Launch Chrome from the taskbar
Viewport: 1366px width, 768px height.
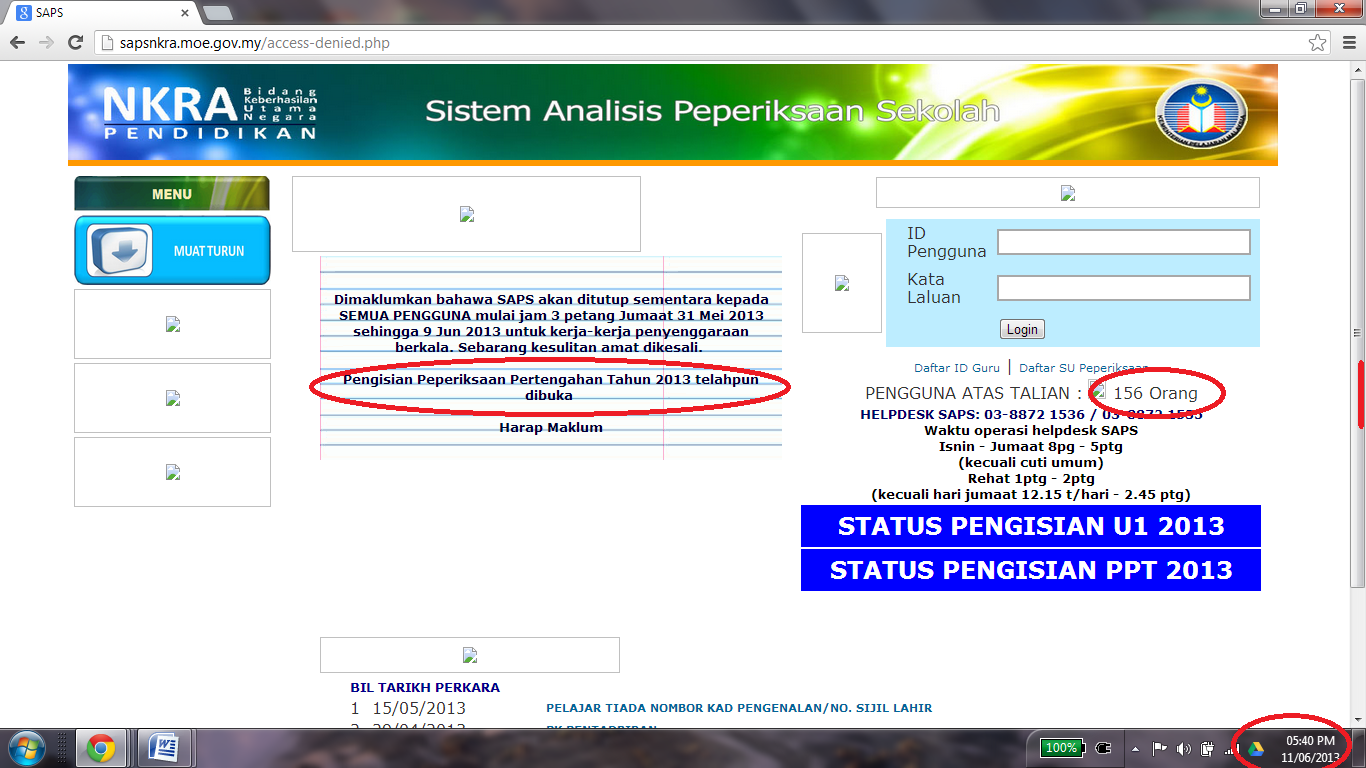[x=99, y=747]
